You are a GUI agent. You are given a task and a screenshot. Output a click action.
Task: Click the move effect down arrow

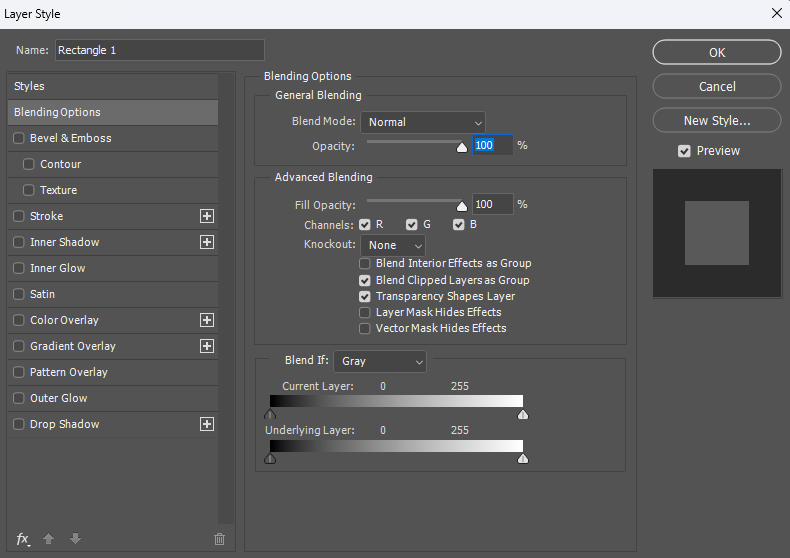tap(76, 539)
